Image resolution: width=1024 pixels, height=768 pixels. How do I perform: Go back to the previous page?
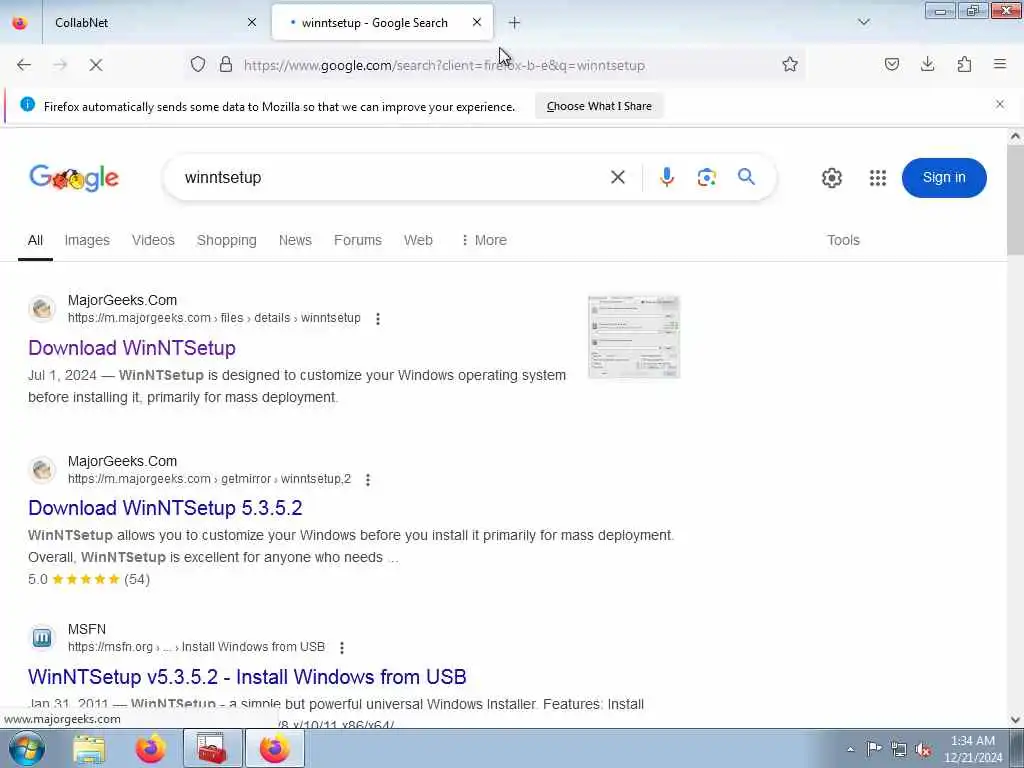pyautogui.click(x=24, y=65)
